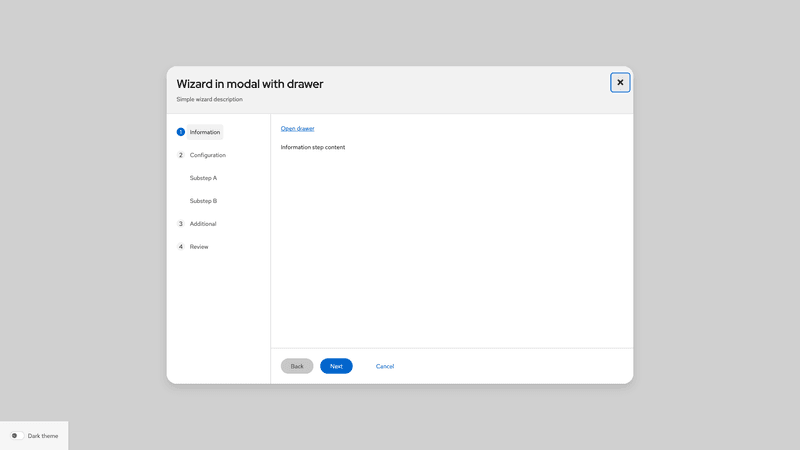Click the step 1 number badge
The height and width of the screenshot is (450, 800).
pos(181,132)
